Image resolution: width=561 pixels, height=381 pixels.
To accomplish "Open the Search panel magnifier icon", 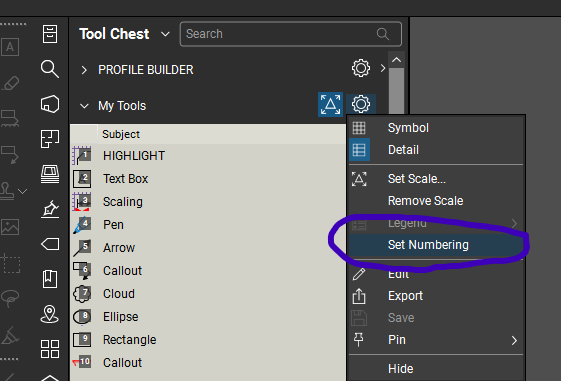I will coord(50,69).
